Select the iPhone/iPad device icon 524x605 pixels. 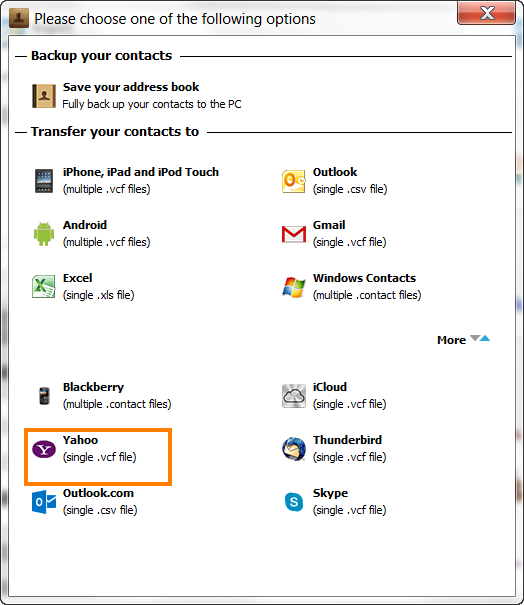point(44,181)
